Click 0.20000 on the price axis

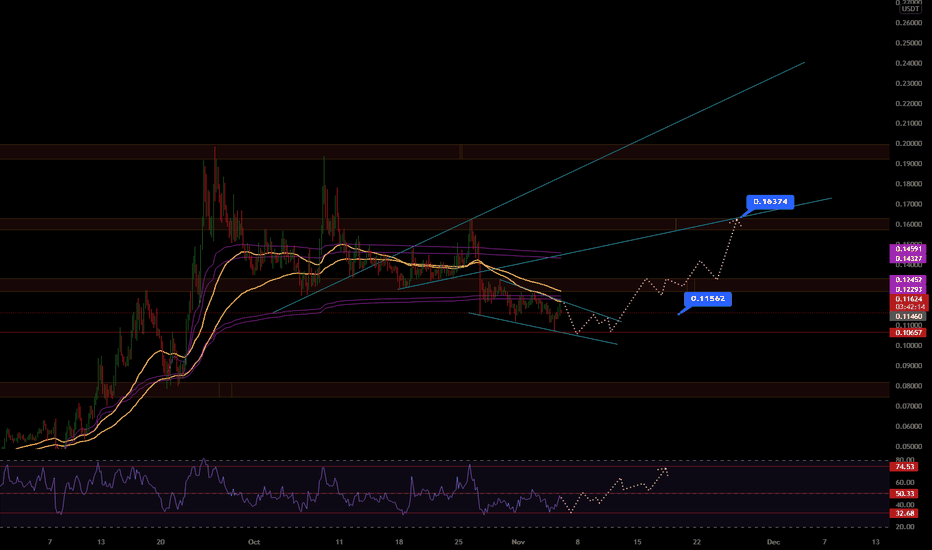tap(909, 144)
